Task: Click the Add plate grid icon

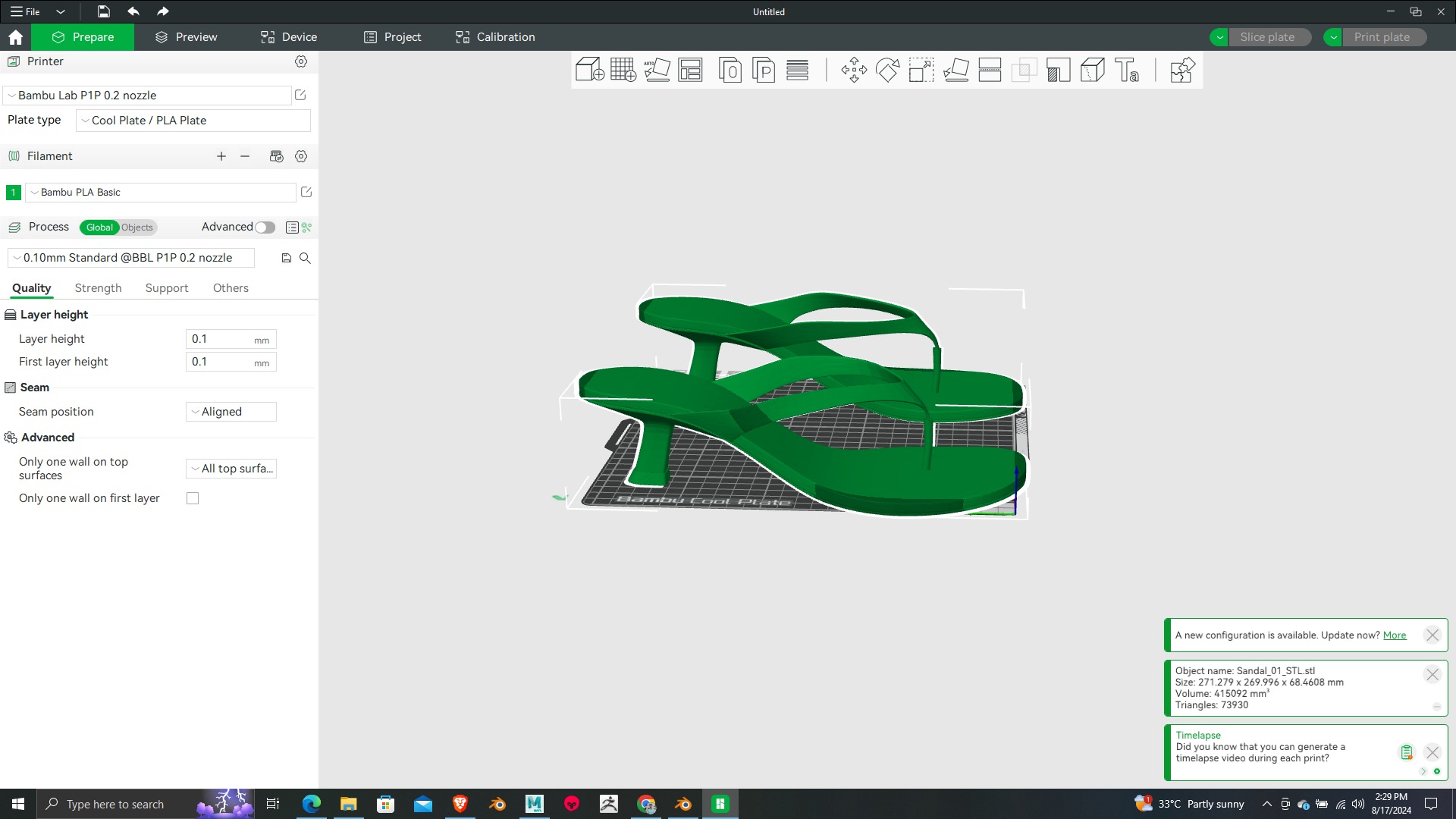Action: [x=623, y=70]
